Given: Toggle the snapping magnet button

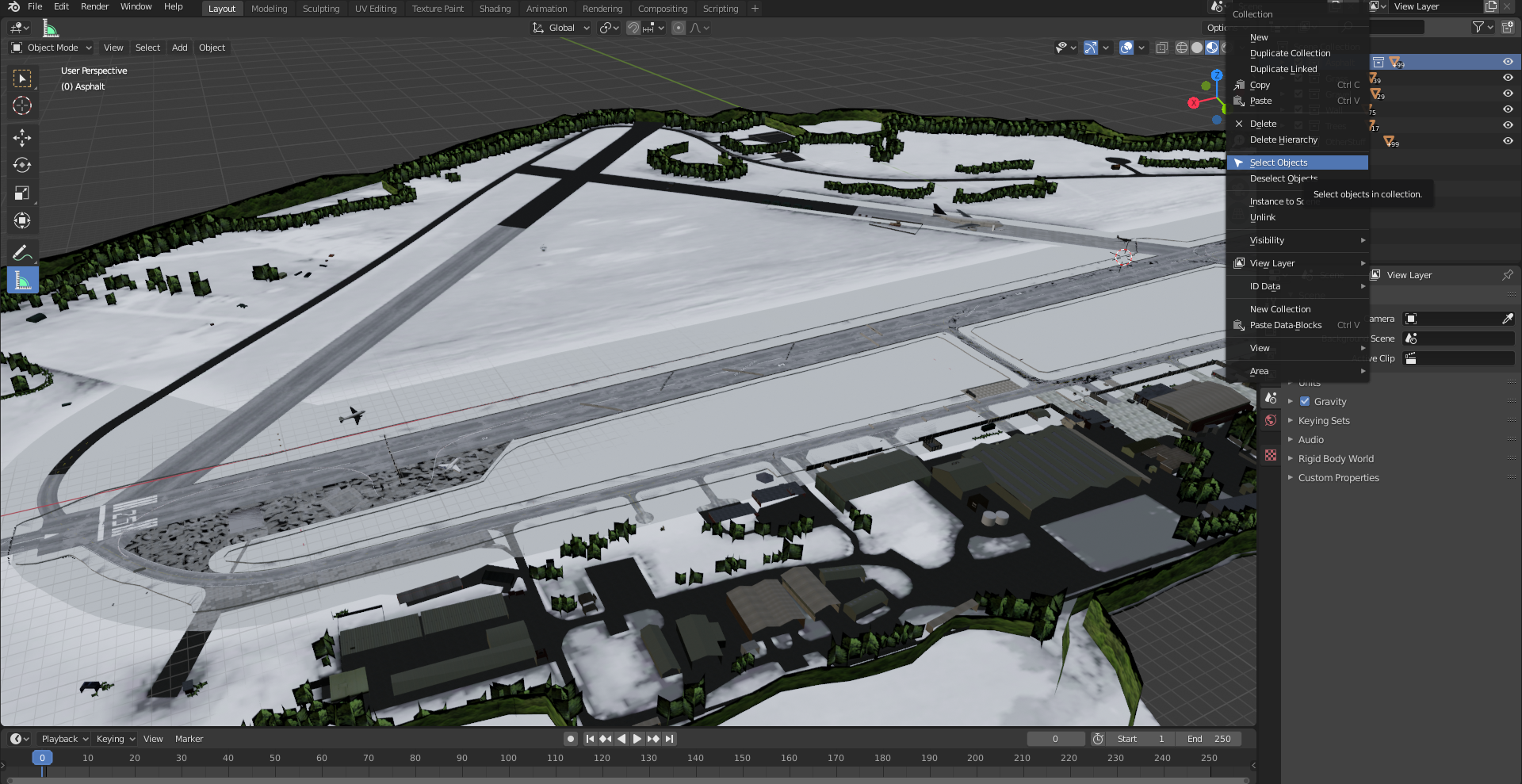Looking at the screenshot, I should click(x=633, y=28).
